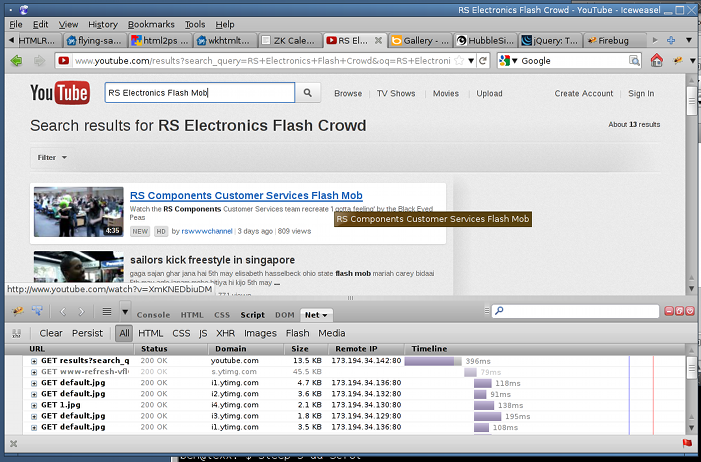
Task: Click the Firebug break-on-XHR icon beside Clear
Action: click(17, 333)
